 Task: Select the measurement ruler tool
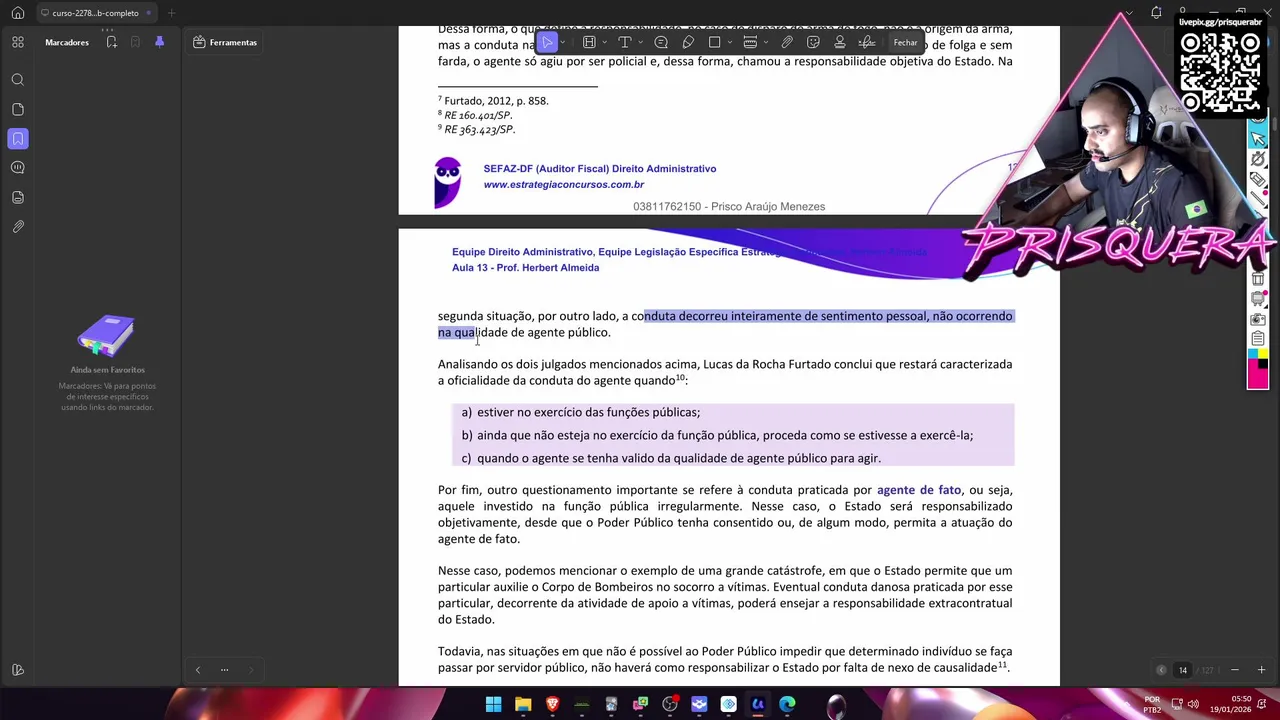750,42
